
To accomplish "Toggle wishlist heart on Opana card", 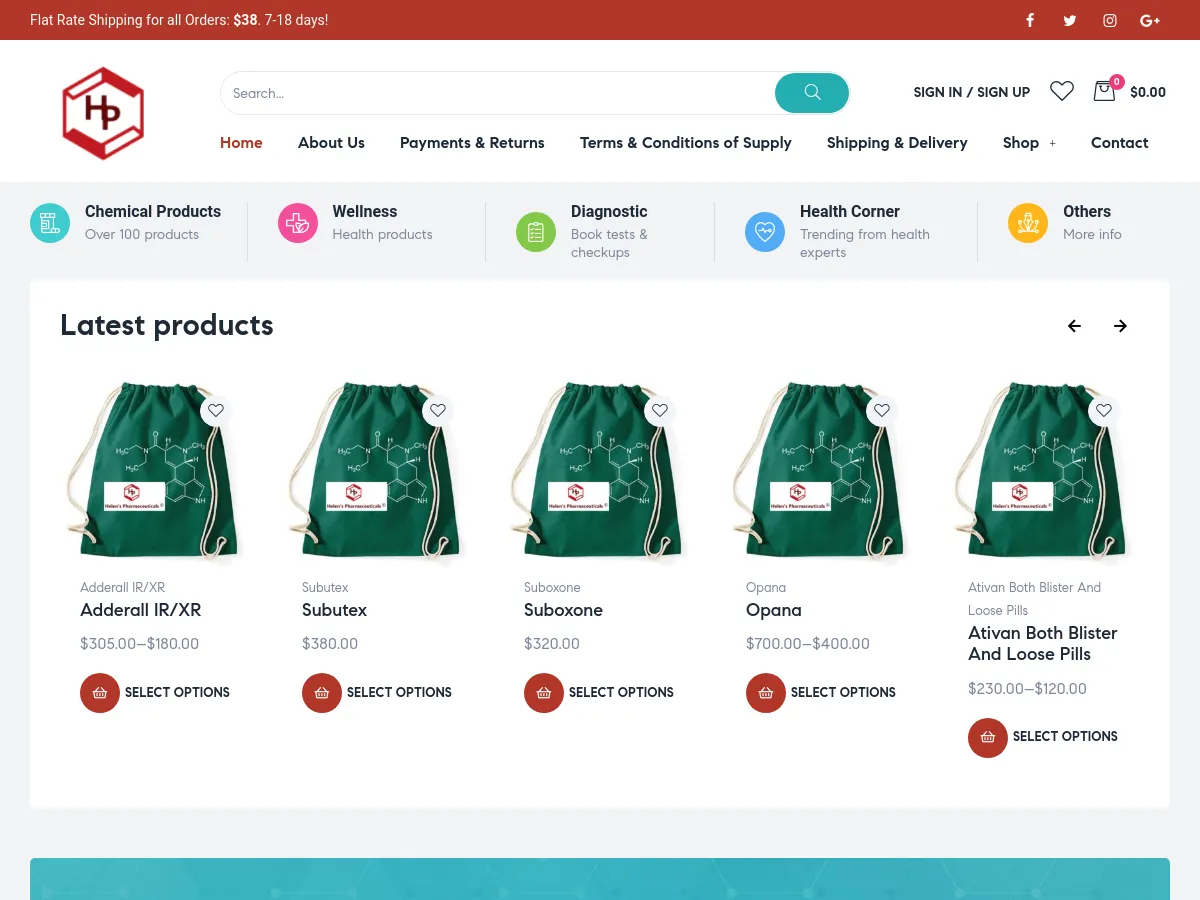I will tap(882, 410).
